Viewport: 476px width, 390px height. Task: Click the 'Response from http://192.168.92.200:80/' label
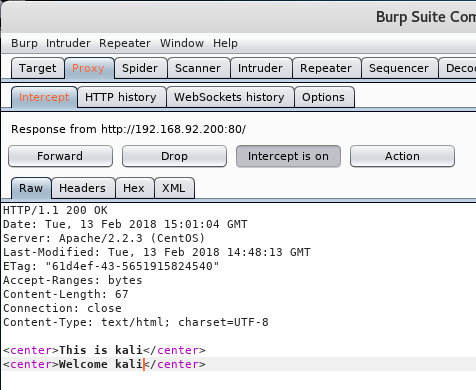click(x=129, y=129)
